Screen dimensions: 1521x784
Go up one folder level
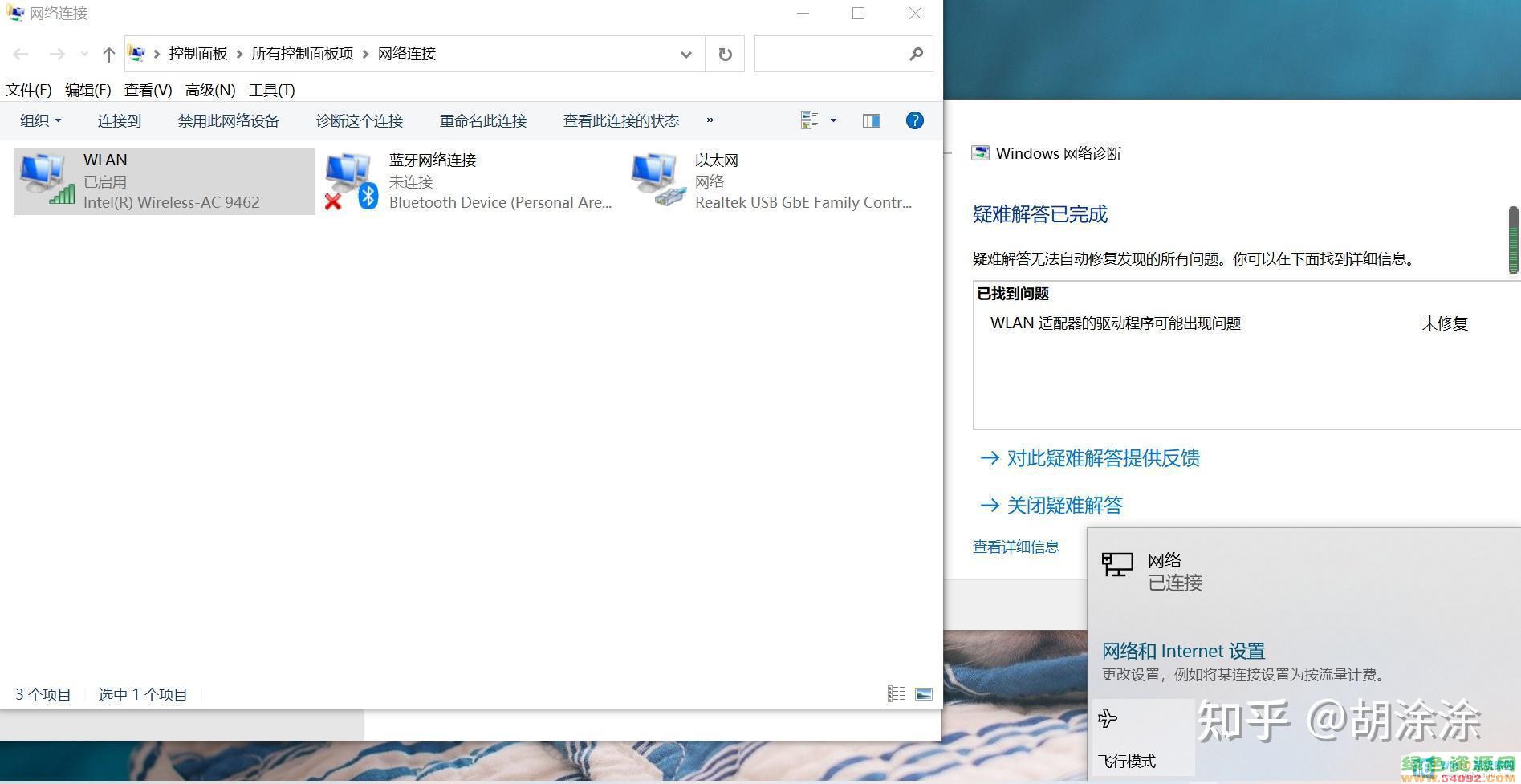coord(109,54)
